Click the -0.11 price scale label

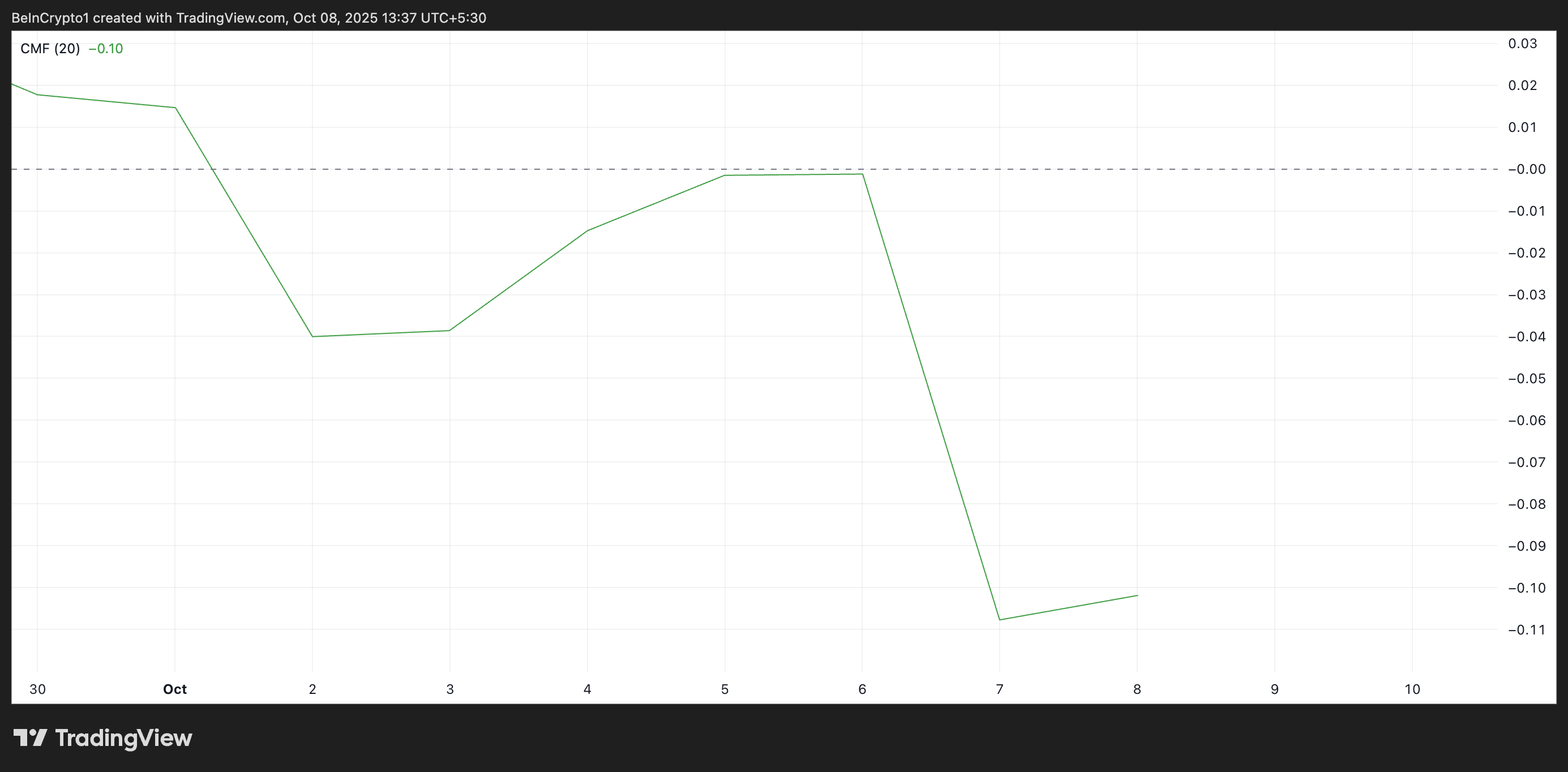[1526, 629]
